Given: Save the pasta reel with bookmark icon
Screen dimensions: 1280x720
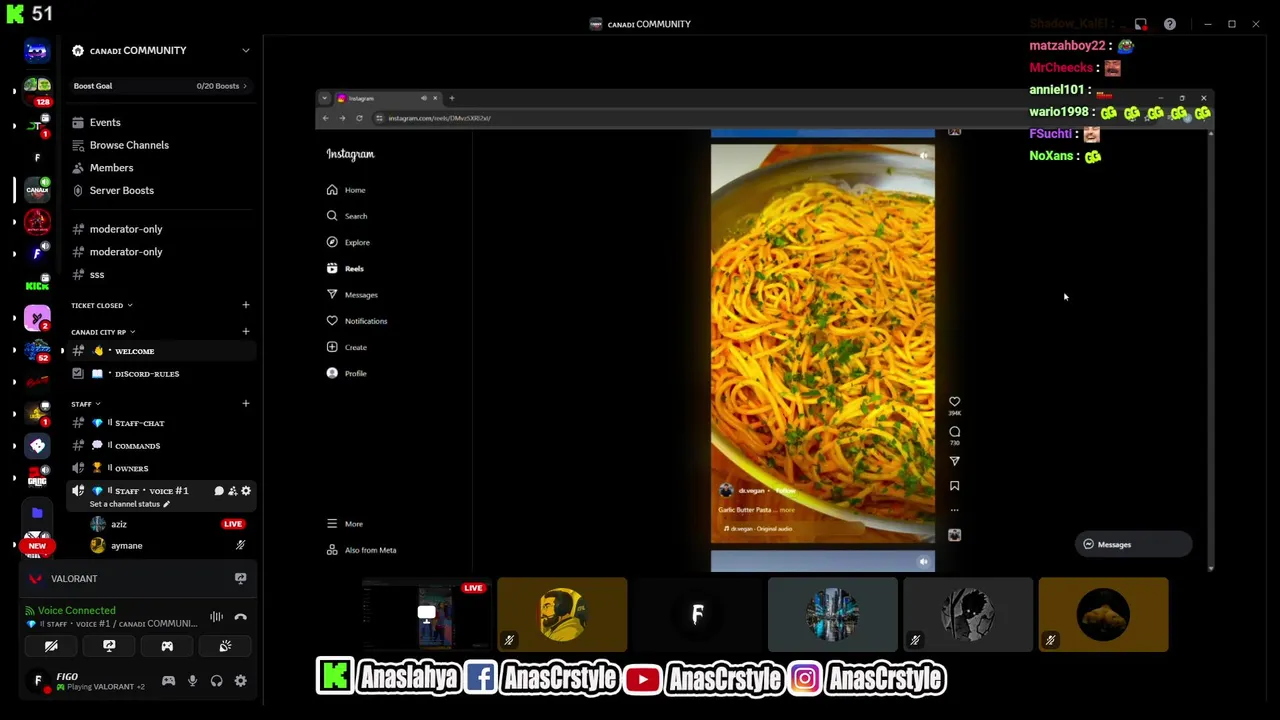Looking at the screenshot, I should (x=954, y=486).
